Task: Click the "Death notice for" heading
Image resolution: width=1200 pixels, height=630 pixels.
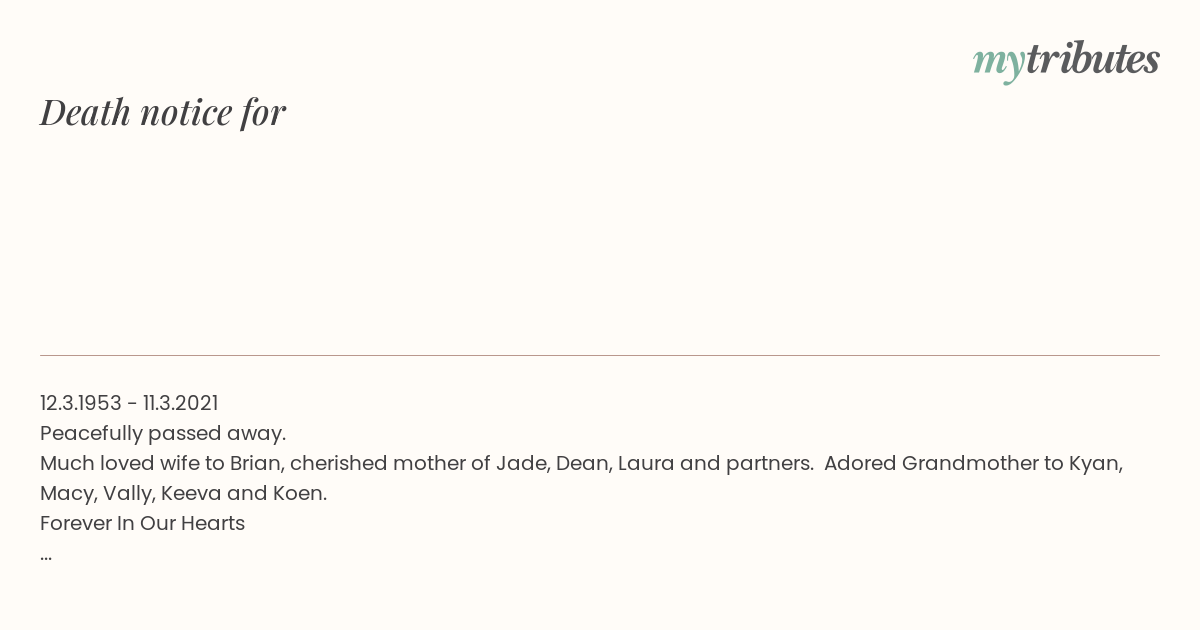Action: click(x=163, y=112)
